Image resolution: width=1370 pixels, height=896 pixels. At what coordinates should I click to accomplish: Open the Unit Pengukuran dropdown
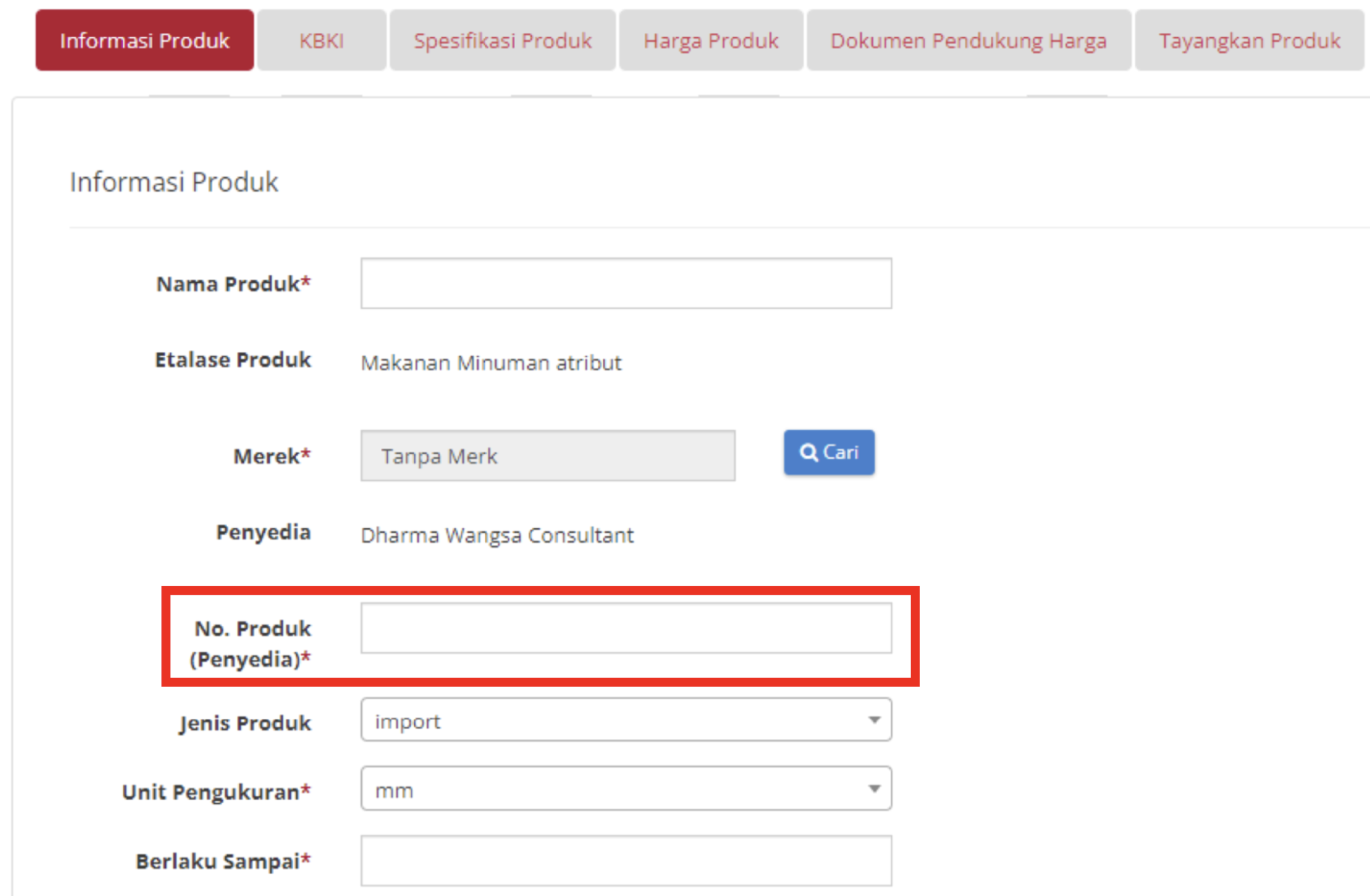[x=626, y=788]
